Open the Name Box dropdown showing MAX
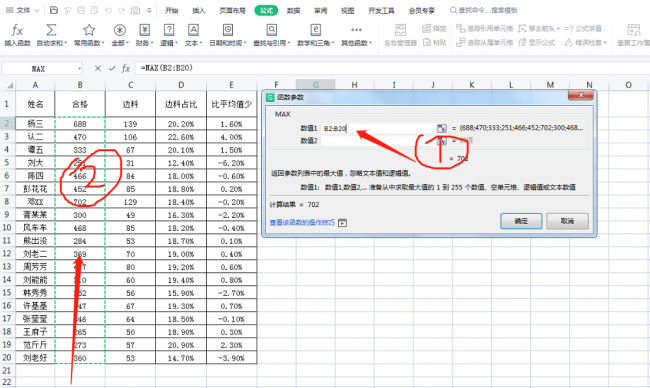The image size is (650, 388). 79,68
